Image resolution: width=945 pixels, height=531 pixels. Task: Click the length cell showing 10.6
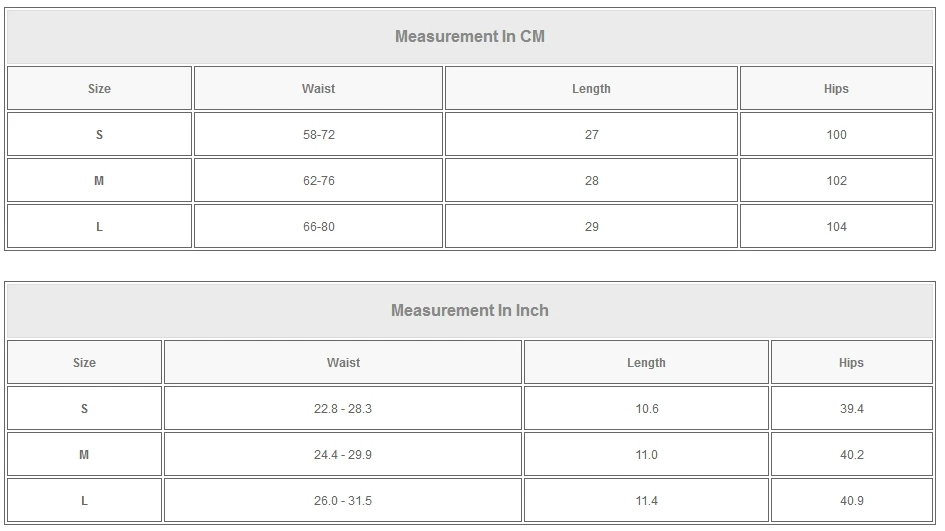[646, 409]
